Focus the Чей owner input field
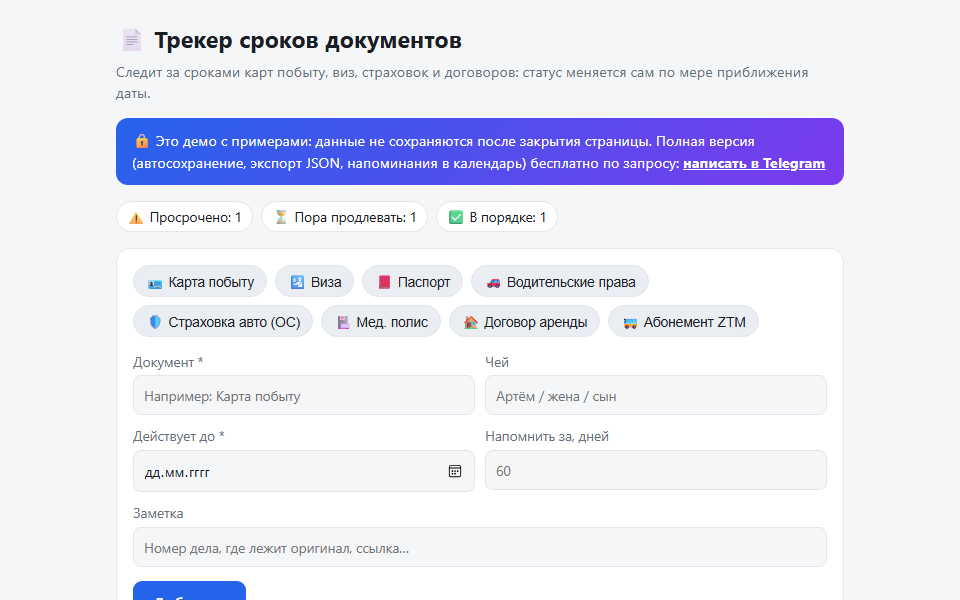Image resolution: width=960 pixels, height=600 pixels. click(x=656, y=396)
